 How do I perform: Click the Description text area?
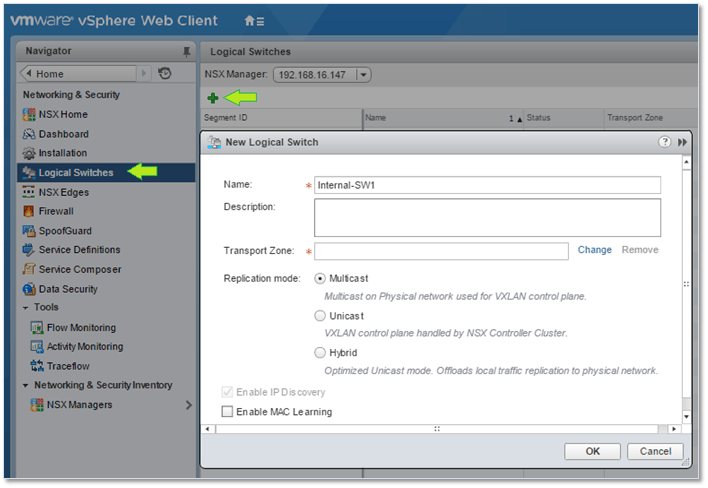487,218
